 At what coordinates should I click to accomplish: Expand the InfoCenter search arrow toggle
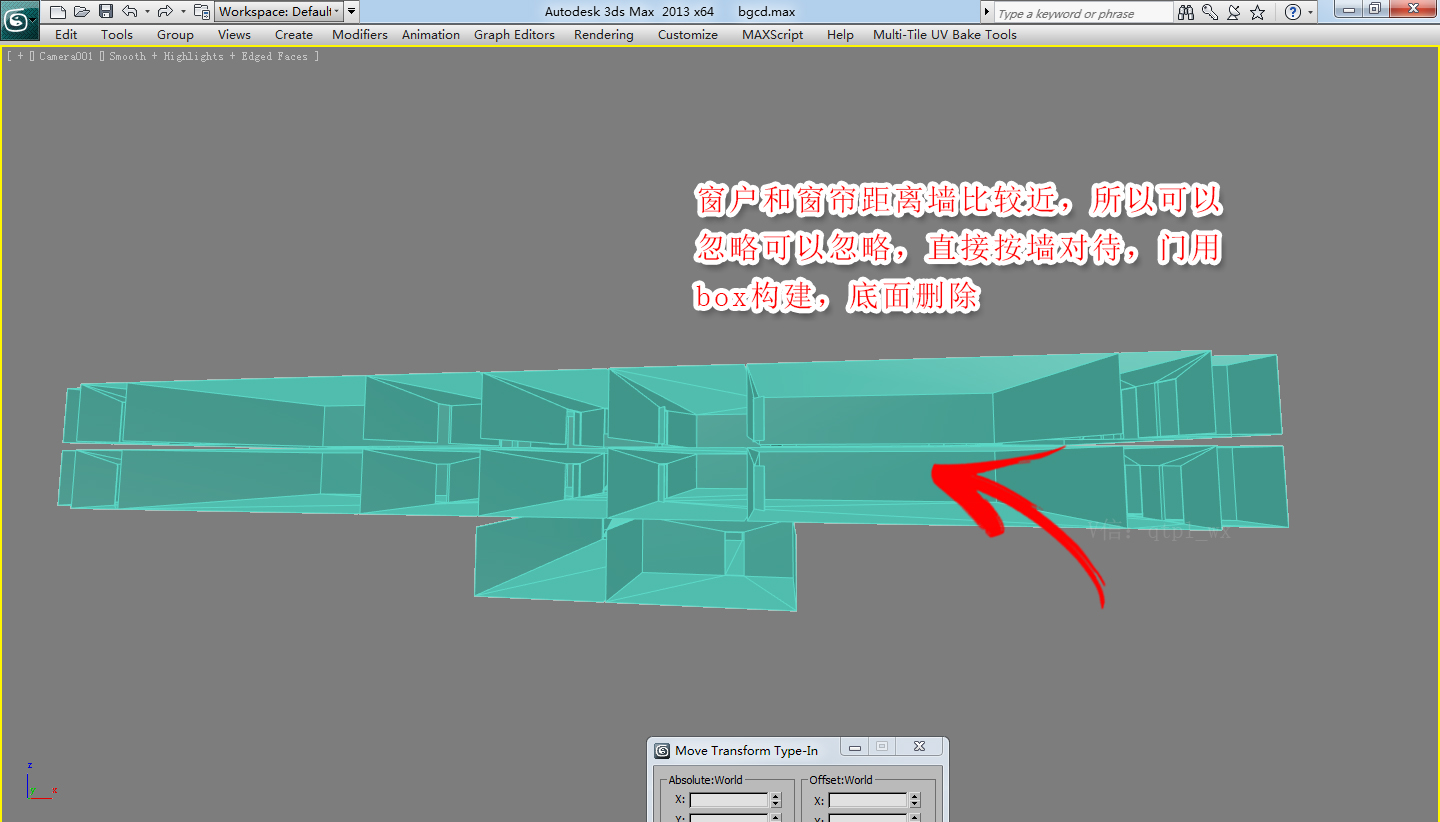pyautogui.click(x=987, y=13)
